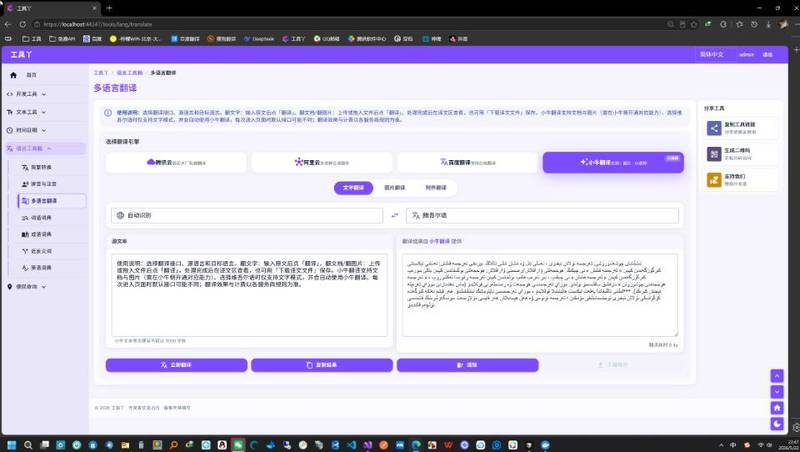
Task: Click the greyed download button
Action: click(613, 365)
